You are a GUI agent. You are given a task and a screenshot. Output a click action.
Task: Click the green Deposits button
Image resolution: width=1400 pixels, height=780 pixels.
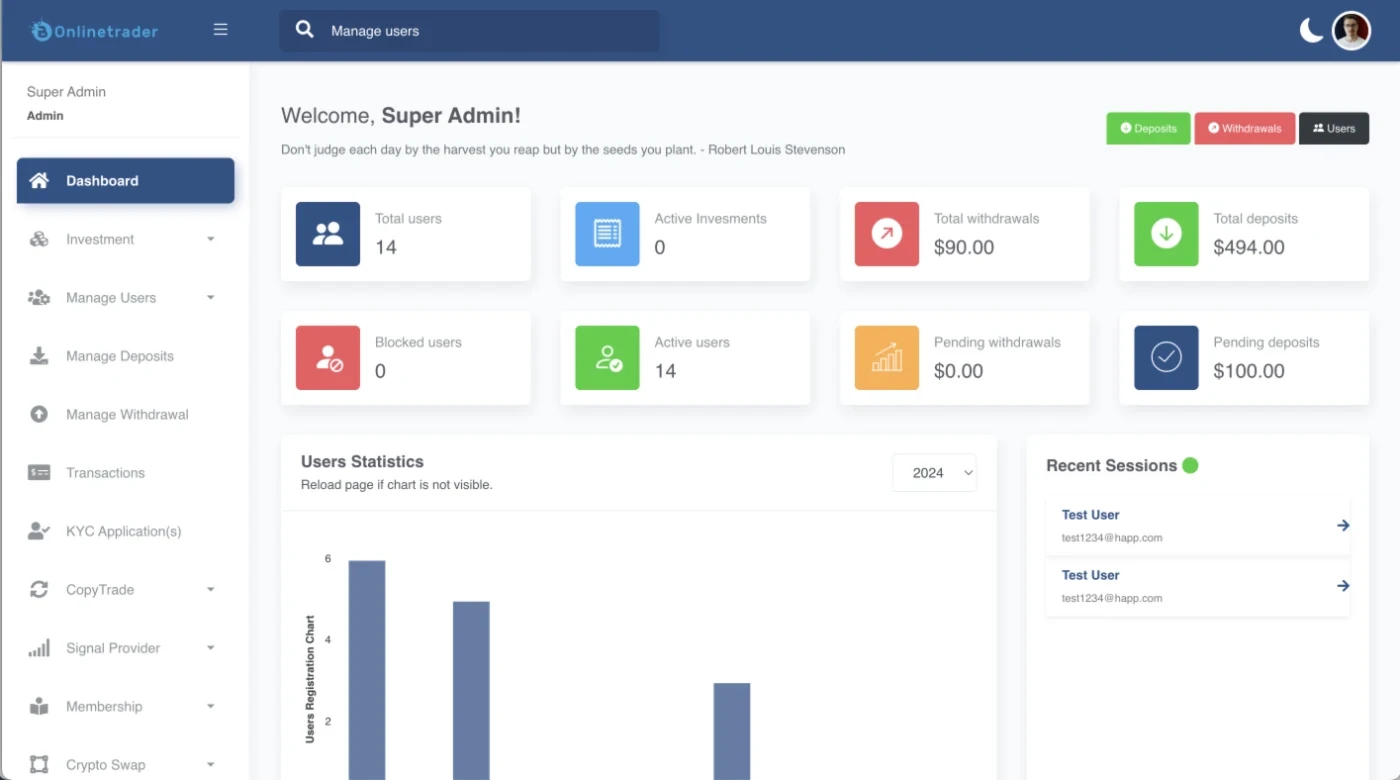(x=1148, y=128)
